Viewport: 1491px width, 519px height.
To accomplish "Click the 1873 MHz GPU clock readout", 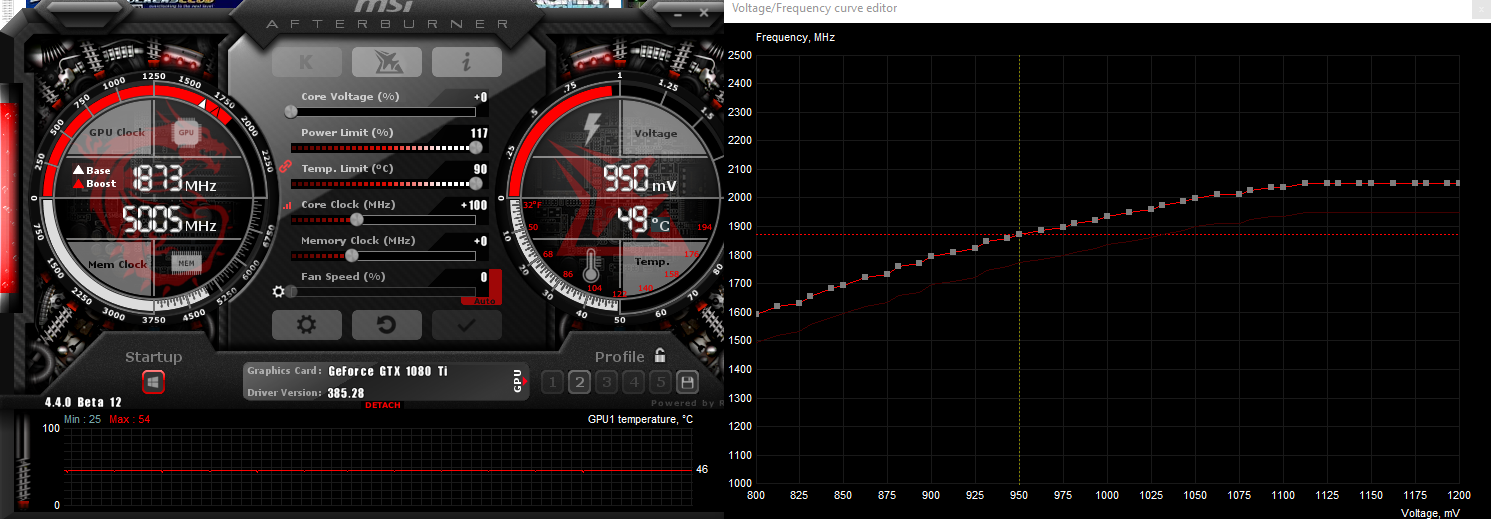I will click(174, 179).
